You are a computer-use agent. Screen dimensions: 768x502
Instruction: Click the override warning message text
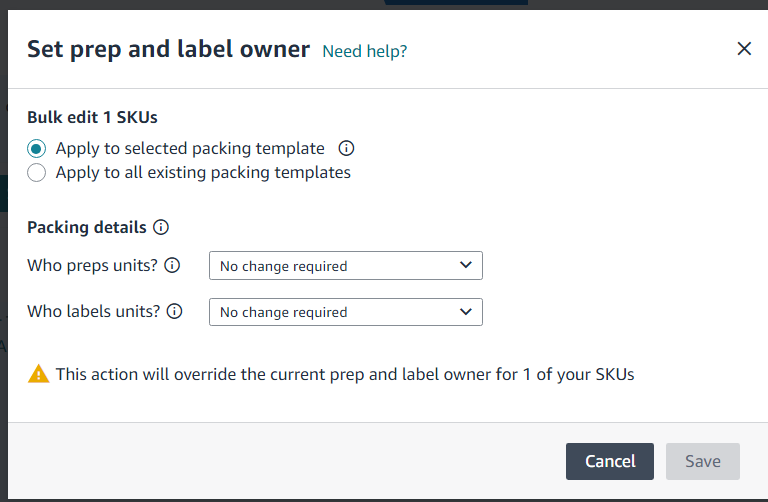click(345, 374)
